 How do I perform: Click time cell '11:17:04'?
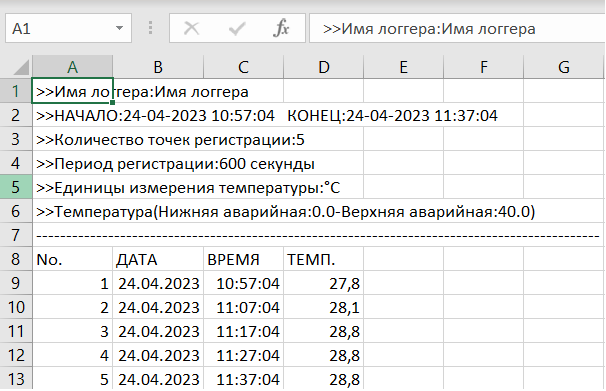pyautogui.click(x=243, y=331)
